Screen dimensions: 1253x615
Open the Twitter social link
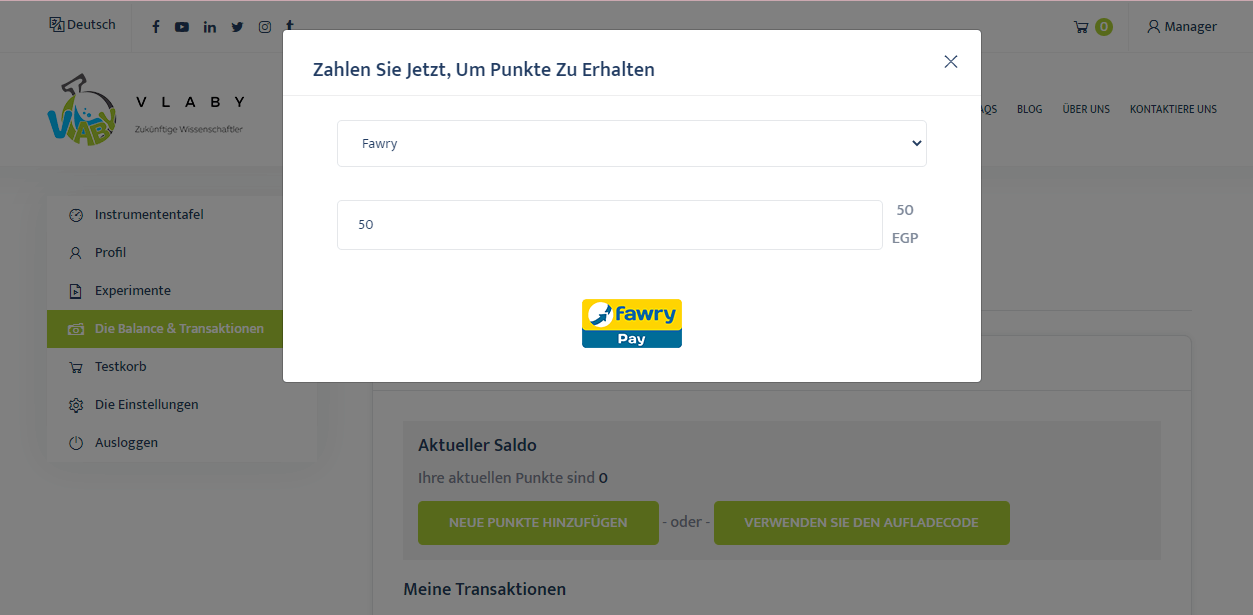click(237, 27)
